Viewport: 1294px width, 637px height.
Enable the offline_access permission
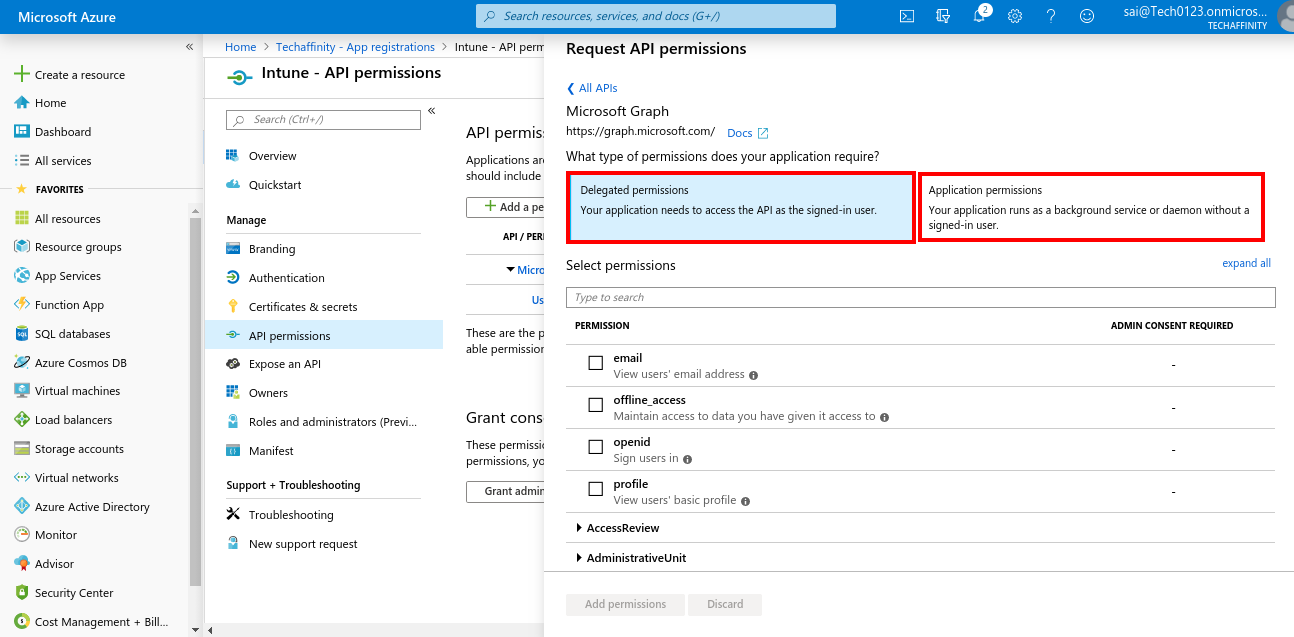tap(595, 404)
